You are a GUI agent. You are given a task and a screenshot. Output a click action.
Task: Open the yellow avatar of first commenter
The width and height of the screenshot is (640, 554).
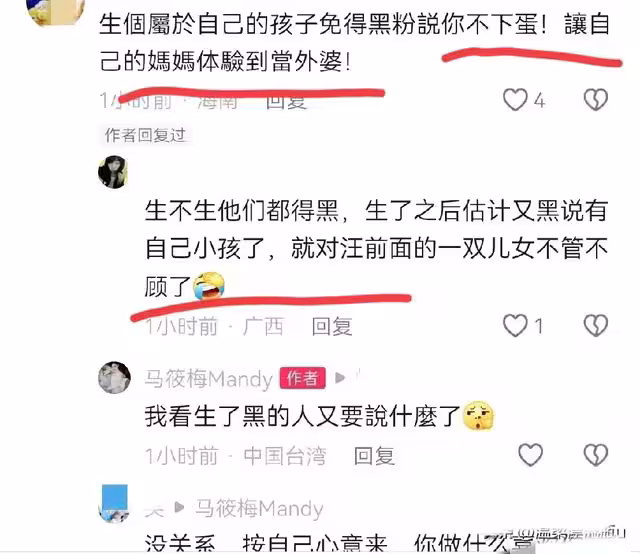click(55, 12)
